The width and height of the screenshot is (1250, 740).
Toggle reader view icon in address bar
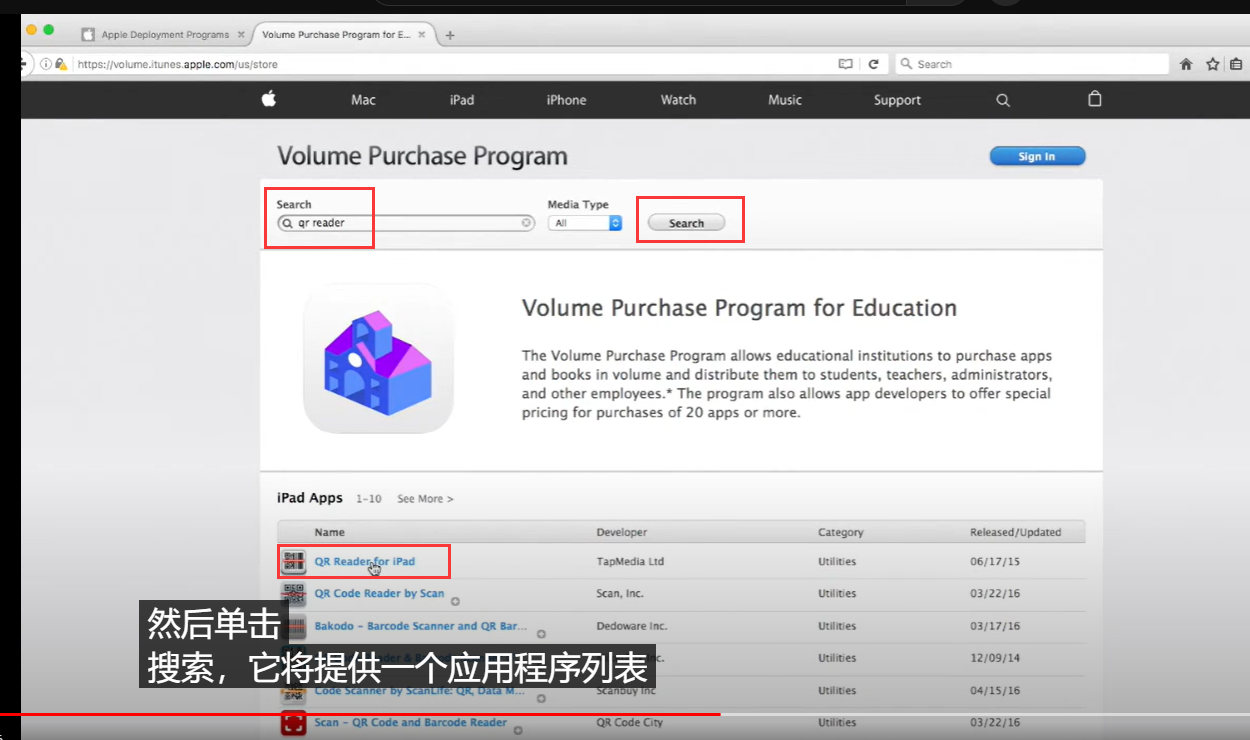[846, 64]
